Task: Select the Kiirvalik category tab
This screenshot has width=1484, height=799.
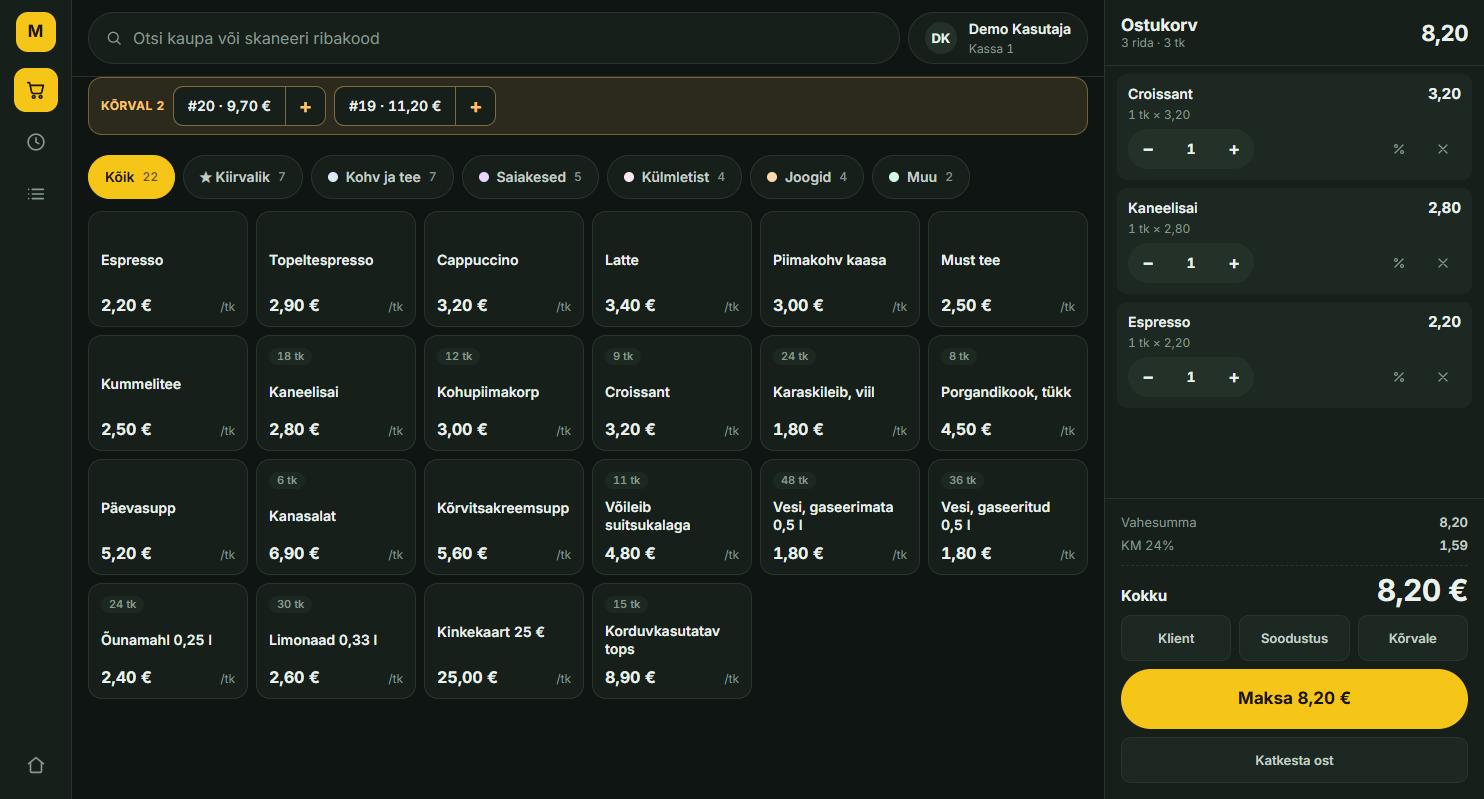Action: 243,177
